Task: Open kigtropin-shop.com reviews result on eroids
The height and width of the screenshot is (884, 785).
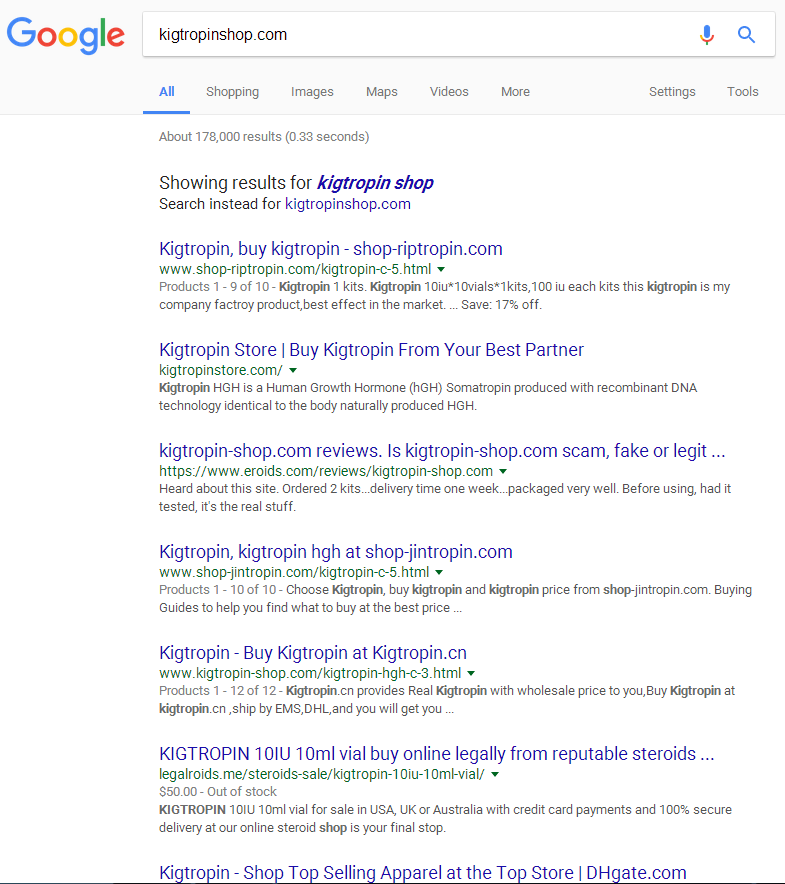Action: [442, 450]
